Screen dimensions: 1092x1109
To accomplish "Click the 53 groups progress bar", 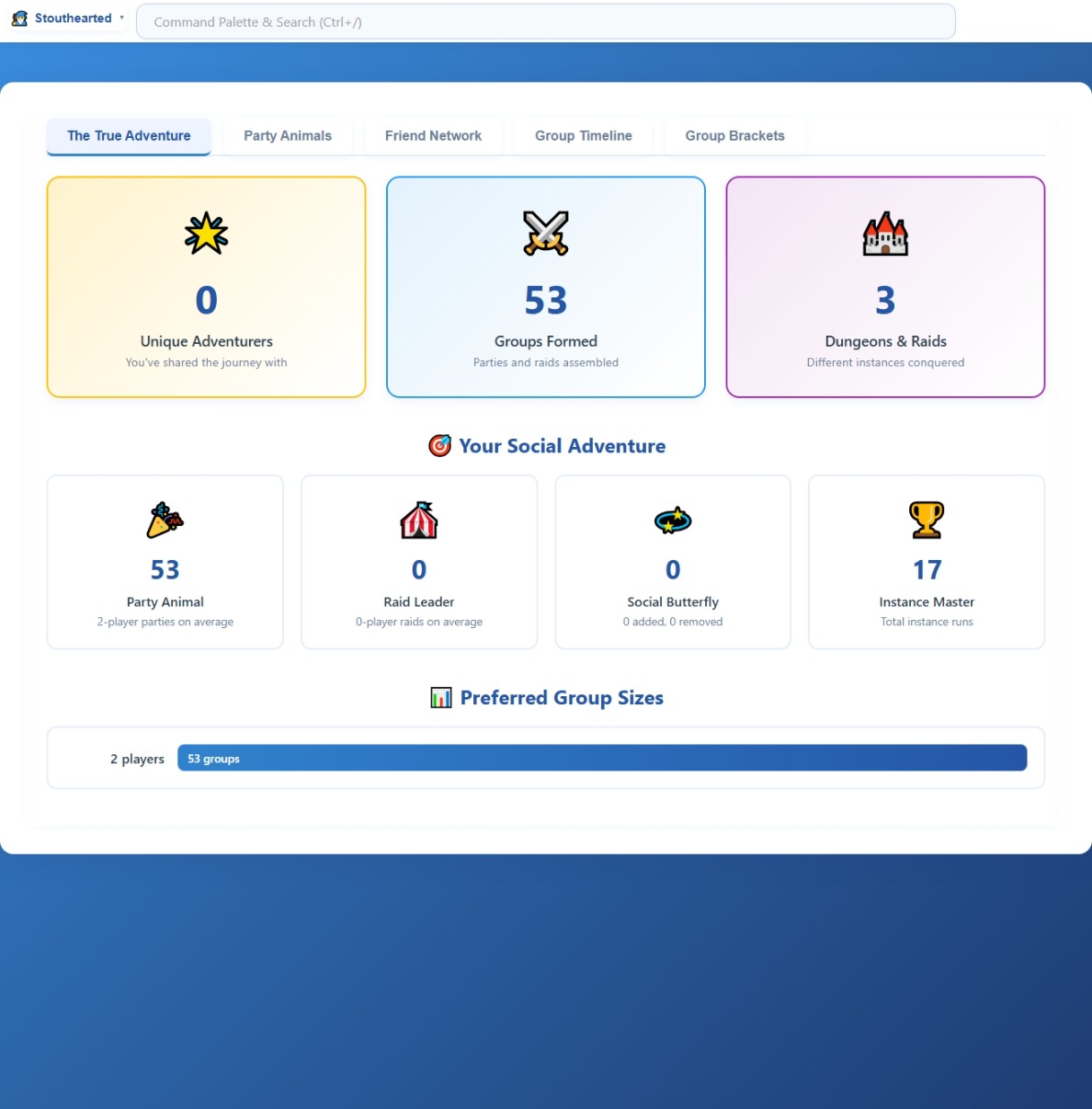I will [602, 759].
